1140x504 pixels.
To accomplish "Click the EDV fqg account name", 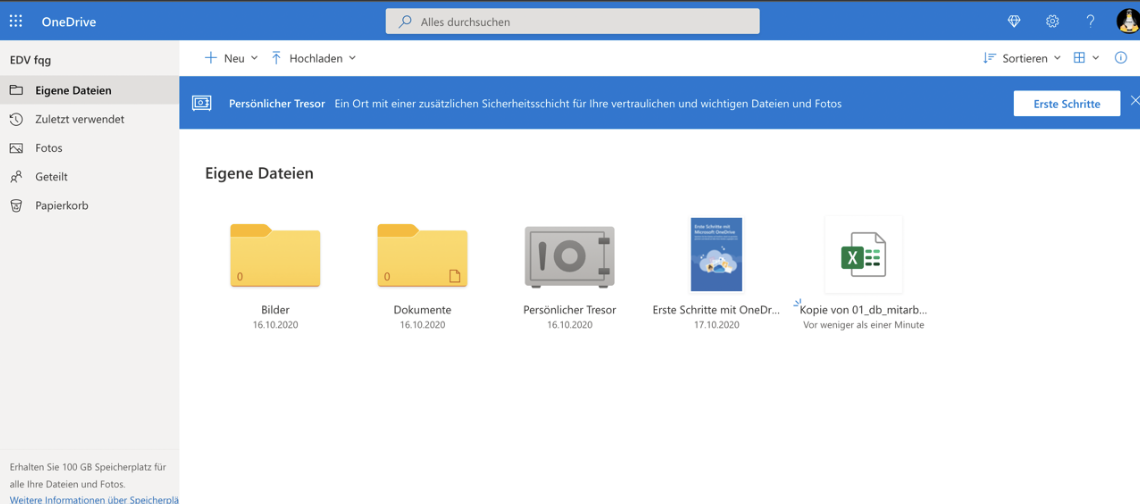I will click(30, 60).
